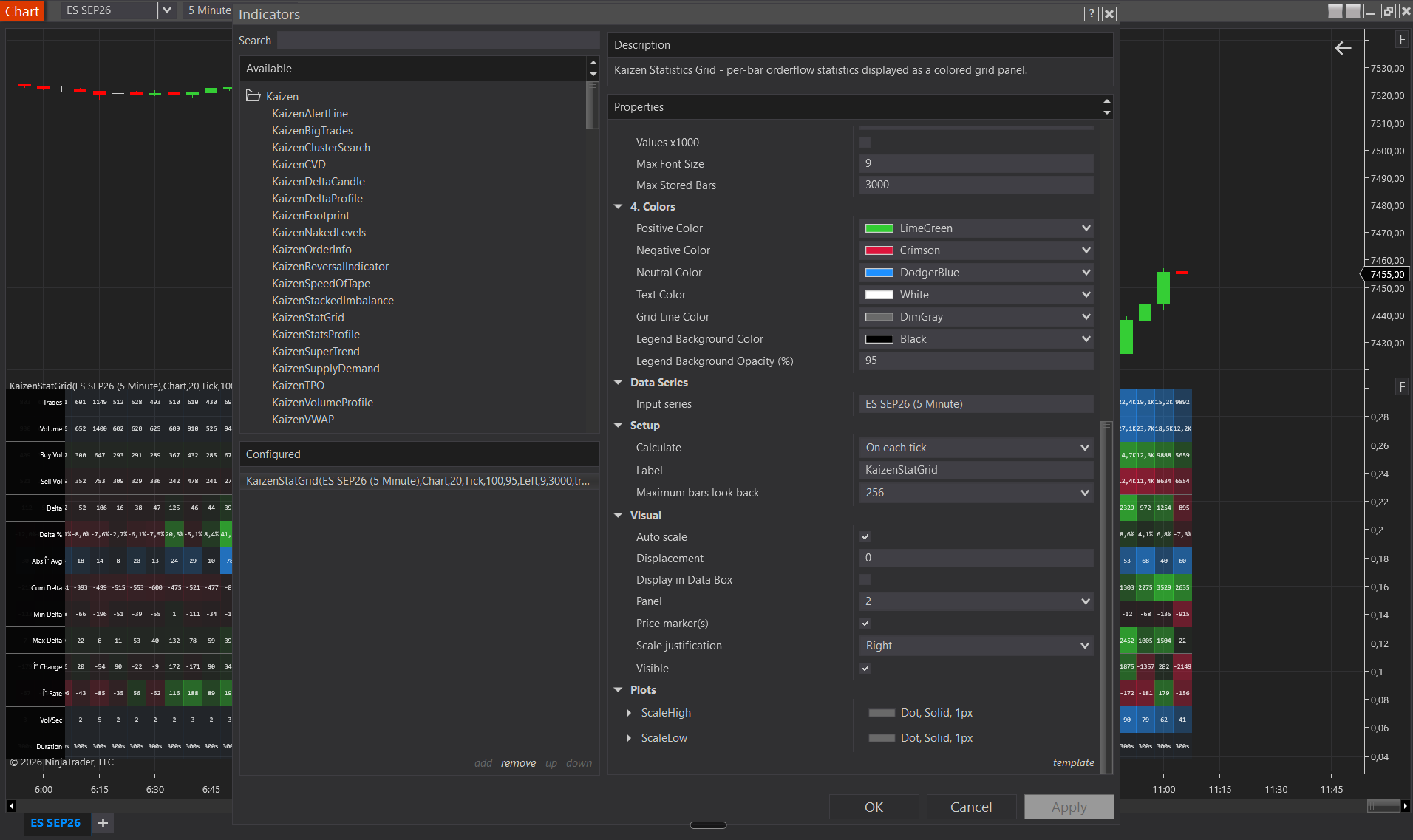Collapse Properties section up arrow
Screen dimensions: 1413x840
click(1106, 101)
